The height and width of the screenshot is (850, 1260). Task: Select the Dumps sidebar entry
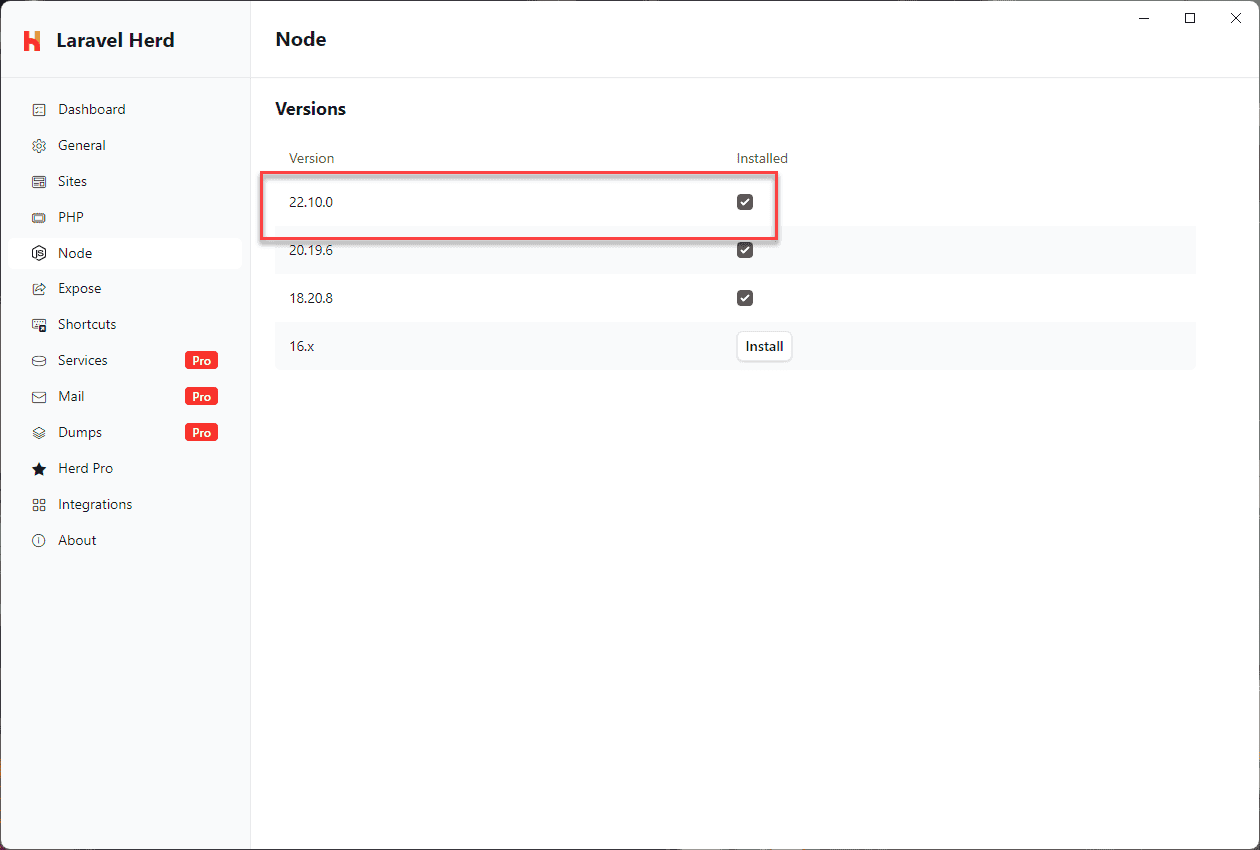tap(80, 432)
